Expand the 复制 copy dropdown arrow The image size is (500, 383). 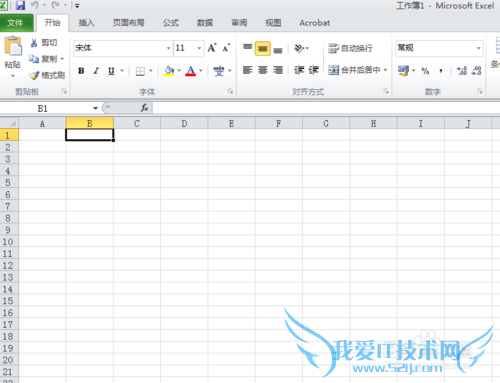(x=62, y=59)
